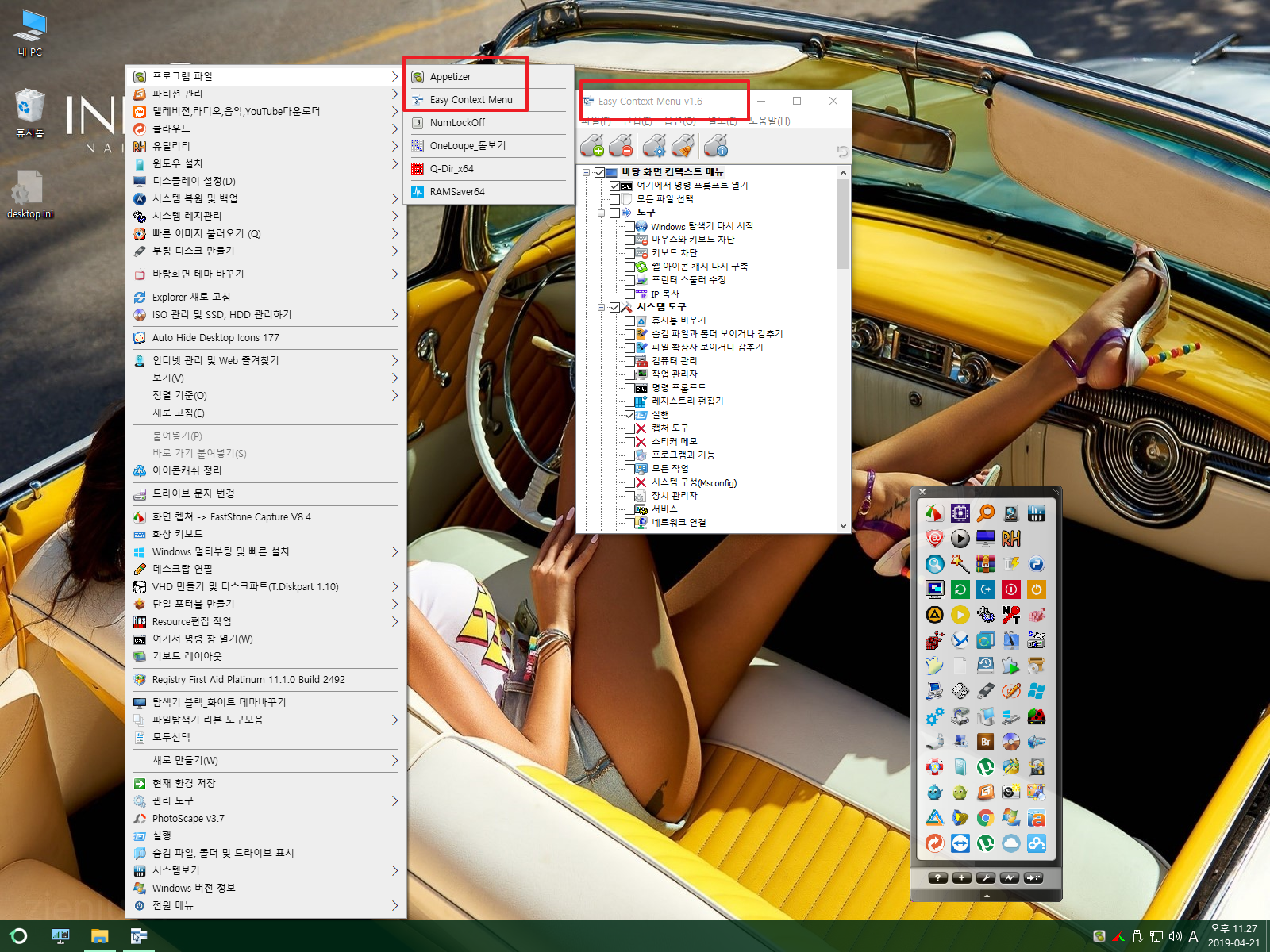Click the question mark button on launcher bottom bar

(937, 878)
